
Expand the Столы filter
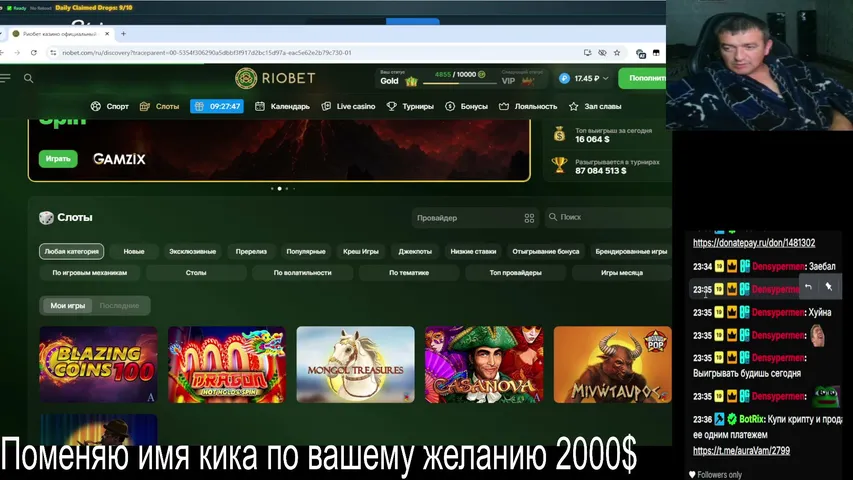(196, 273)
